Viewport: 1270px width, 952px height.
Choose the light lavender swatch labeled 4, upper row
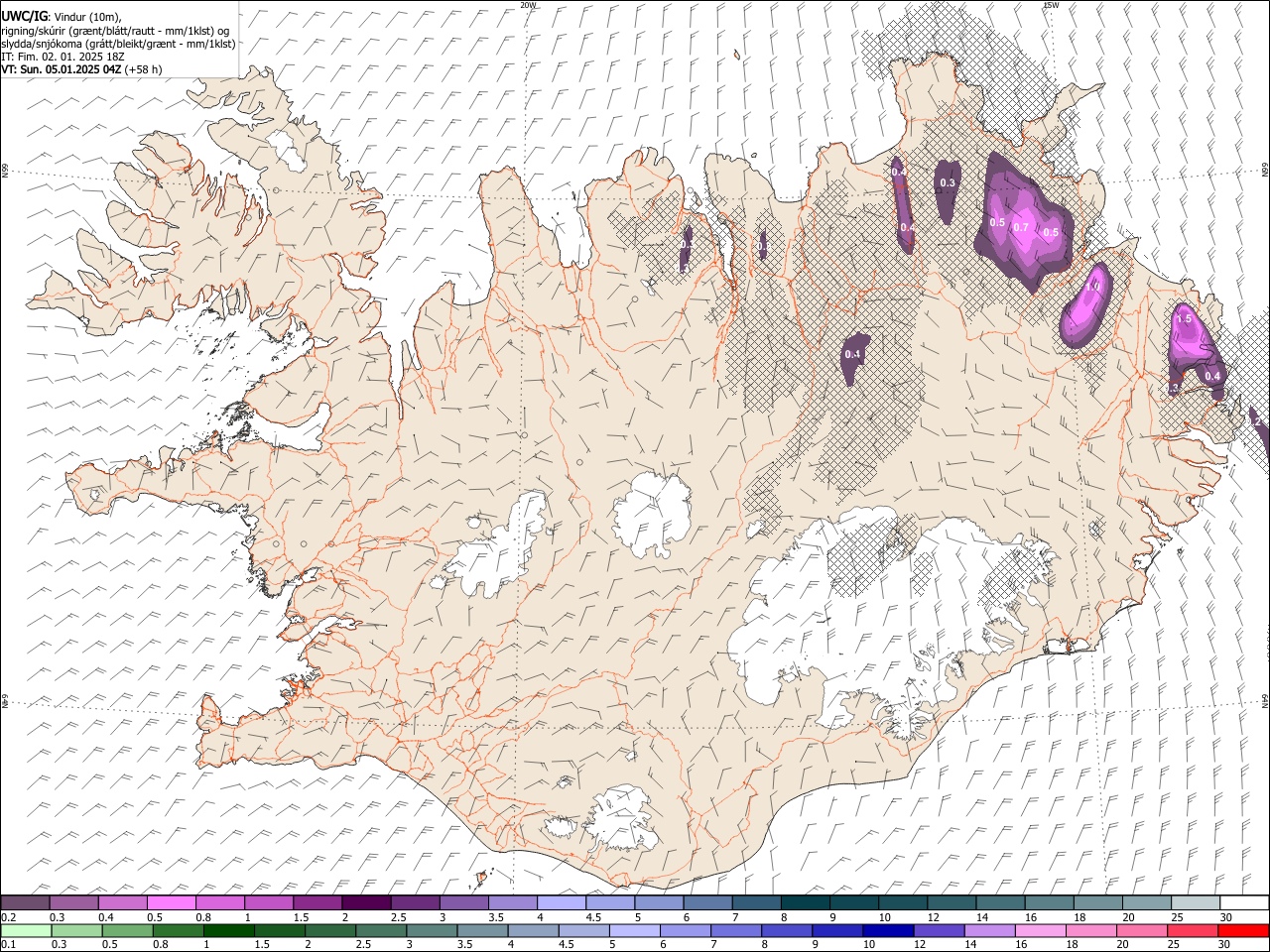tap(561, 902)
